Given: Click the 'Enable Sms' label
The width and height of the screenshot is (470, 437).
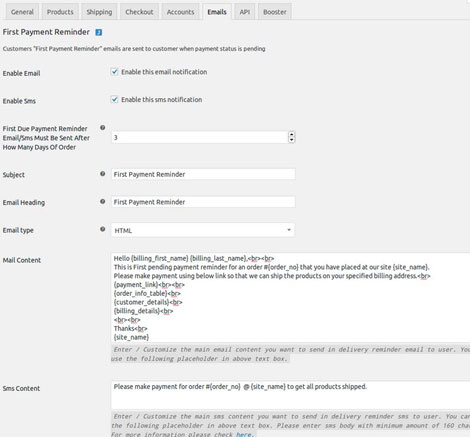Looking at the screenshot, I should click(19, 101).
